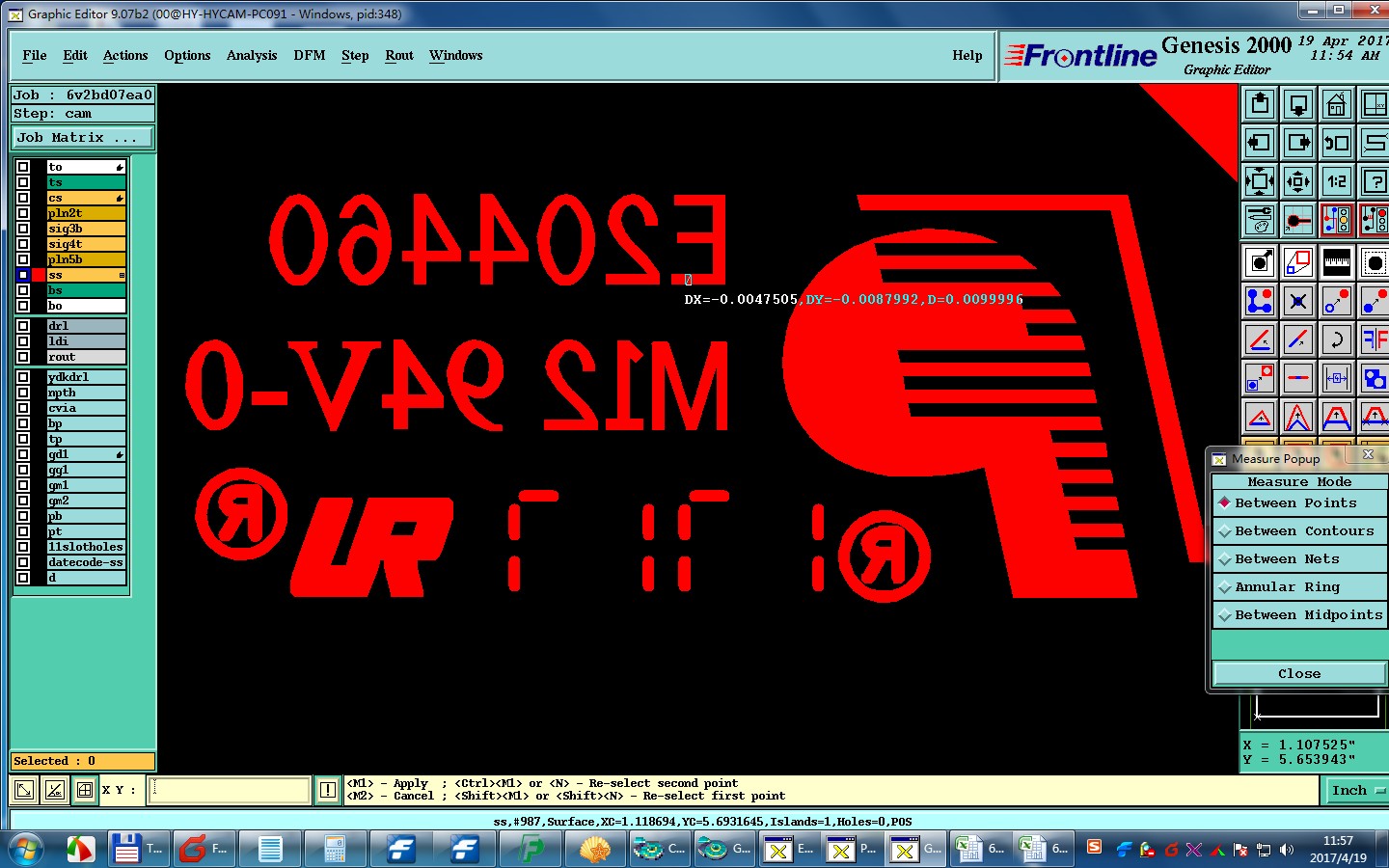Click the 11slotholes layer name
This screenshot has width=1389, height=868.
click(86, 547)
